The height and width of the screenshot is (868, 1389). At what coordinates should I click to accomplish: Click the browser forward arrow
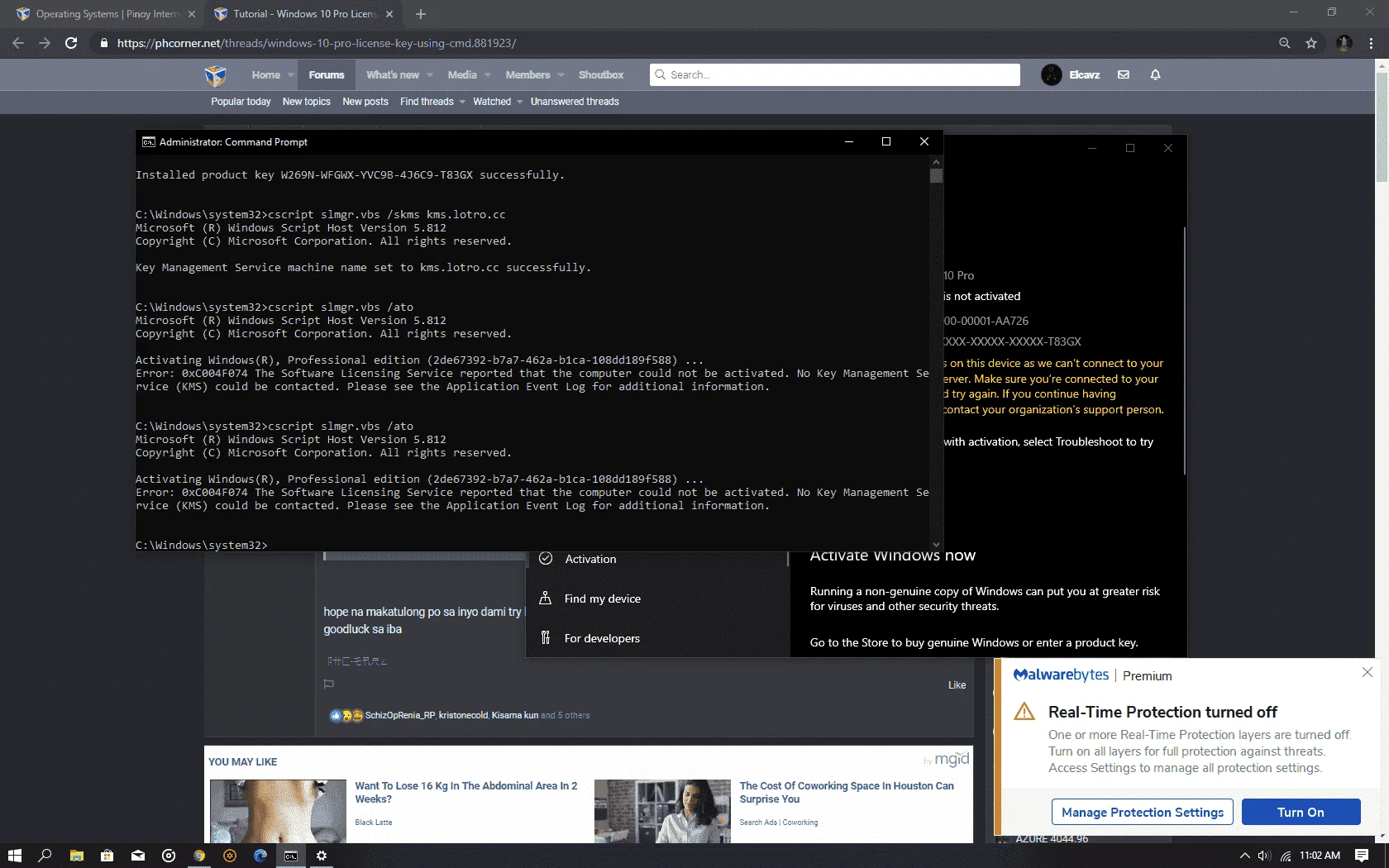tap(45, 43)
